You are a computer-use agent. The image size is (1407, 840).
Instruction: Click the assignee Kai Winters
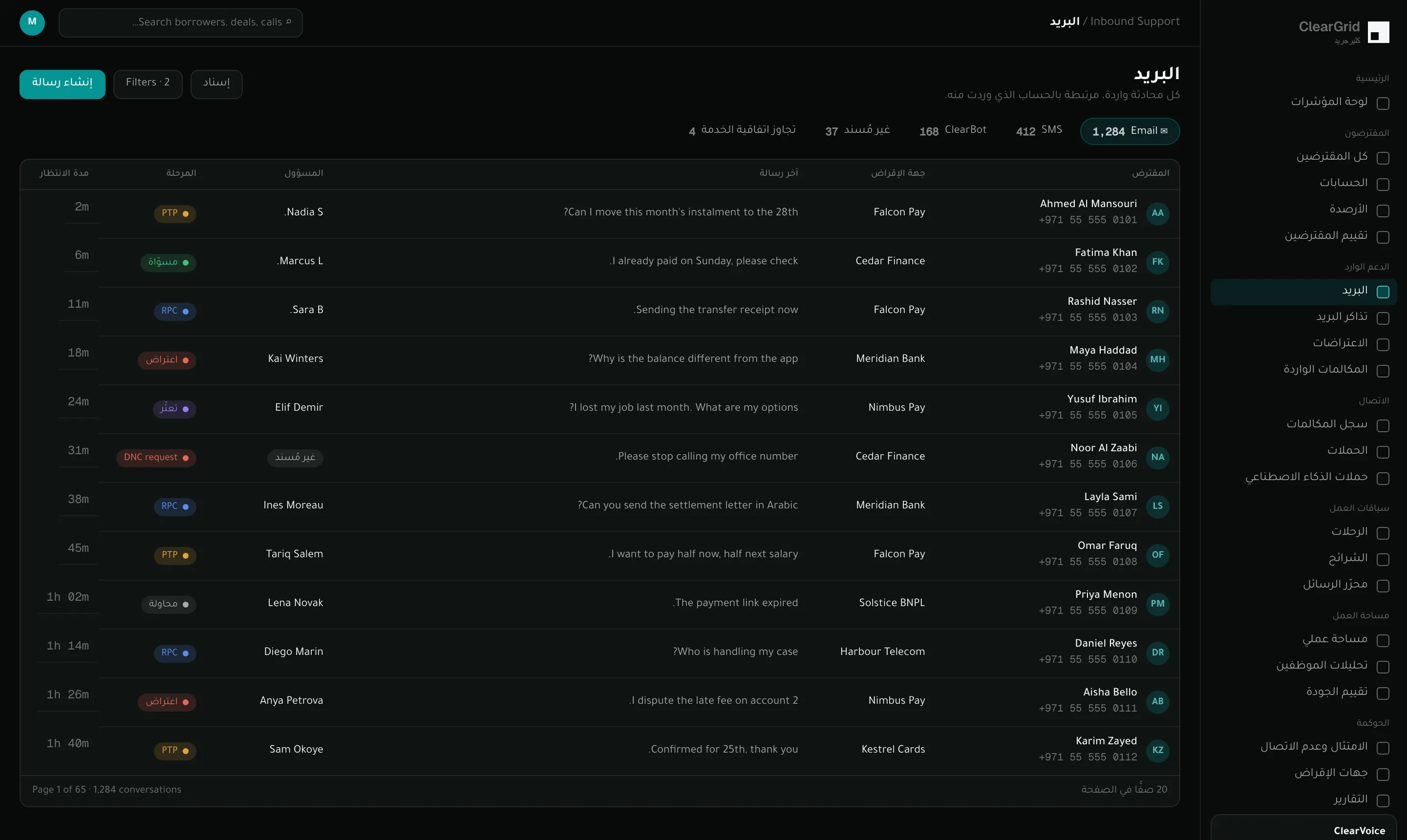[x=296, y=359]
